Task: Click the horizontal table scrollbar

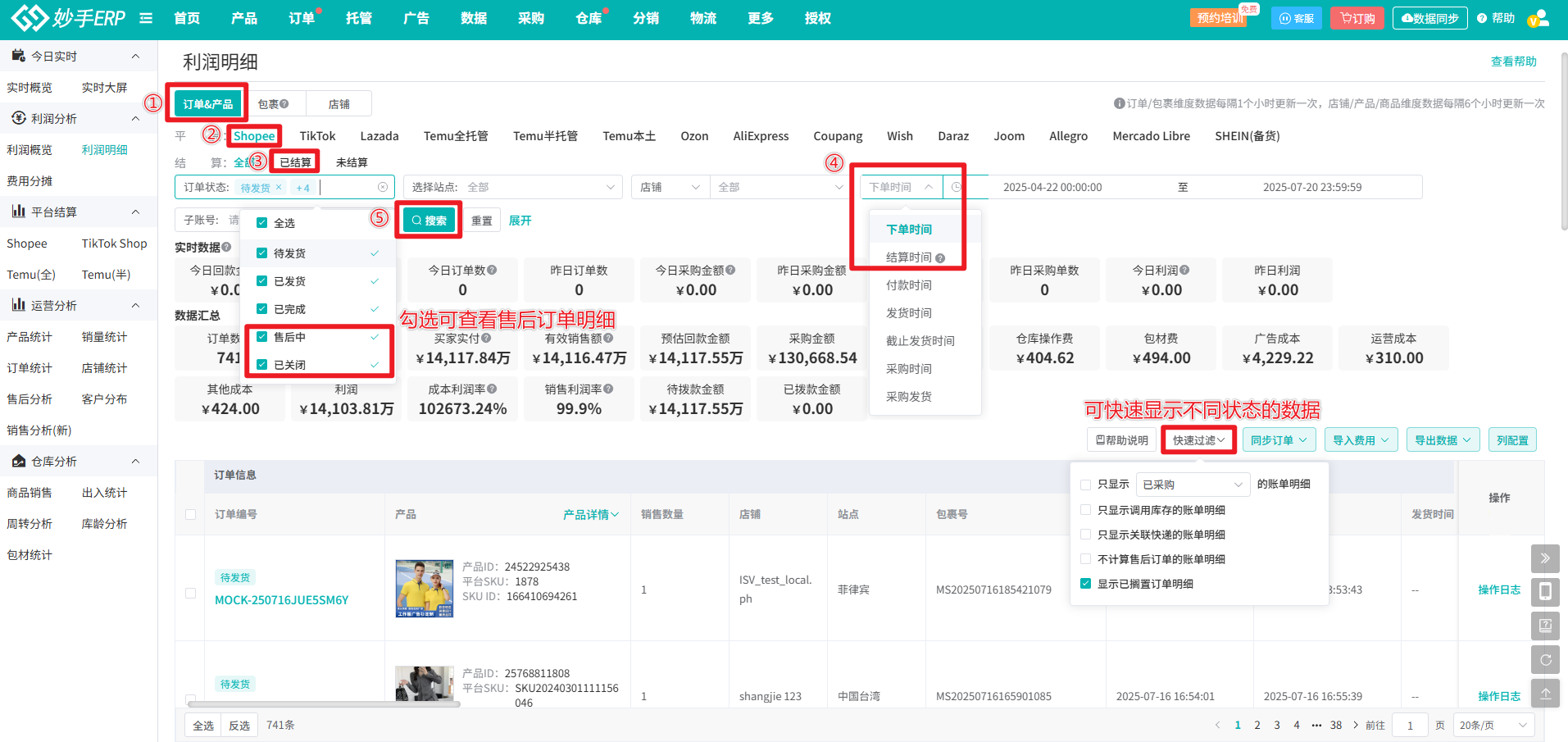Action: (324, 703)
